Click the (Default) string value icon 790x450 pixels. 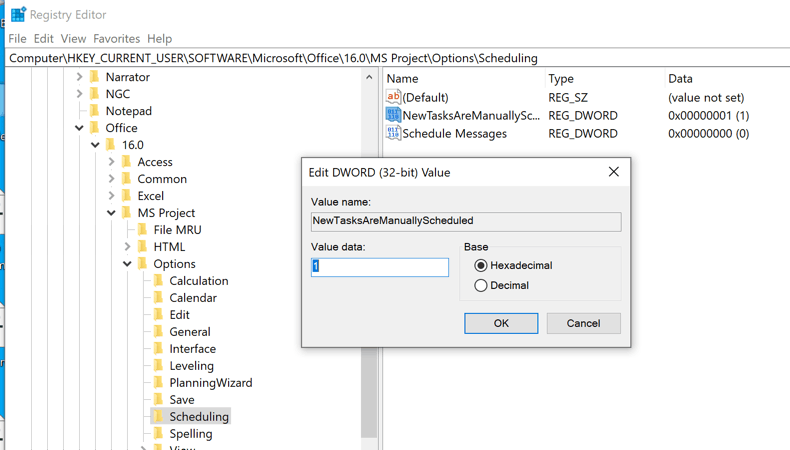tap(393, 97)
